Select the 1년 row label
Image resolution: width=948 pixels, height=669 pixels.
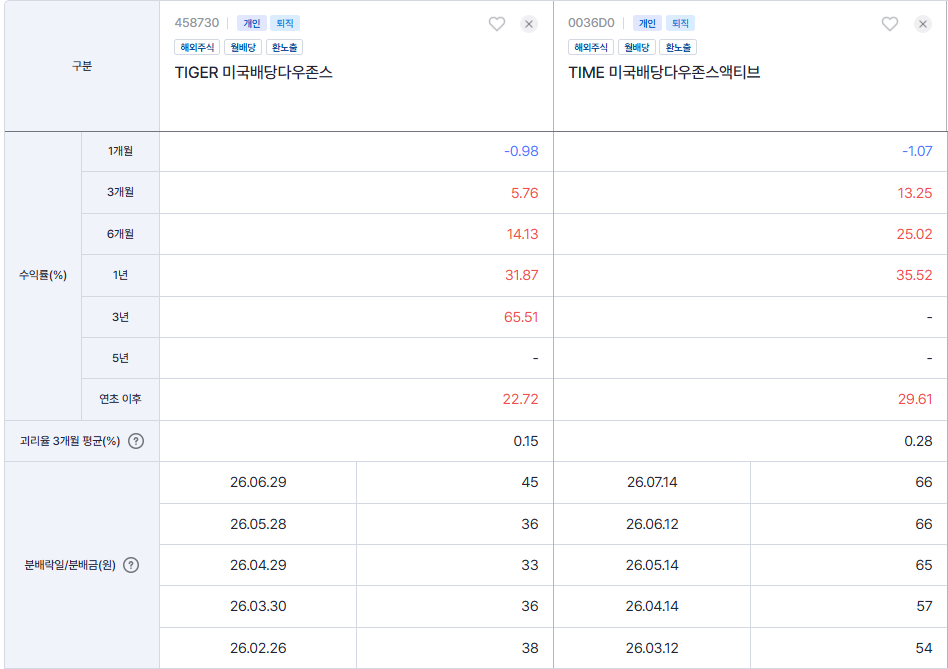(x=120, y=275)
